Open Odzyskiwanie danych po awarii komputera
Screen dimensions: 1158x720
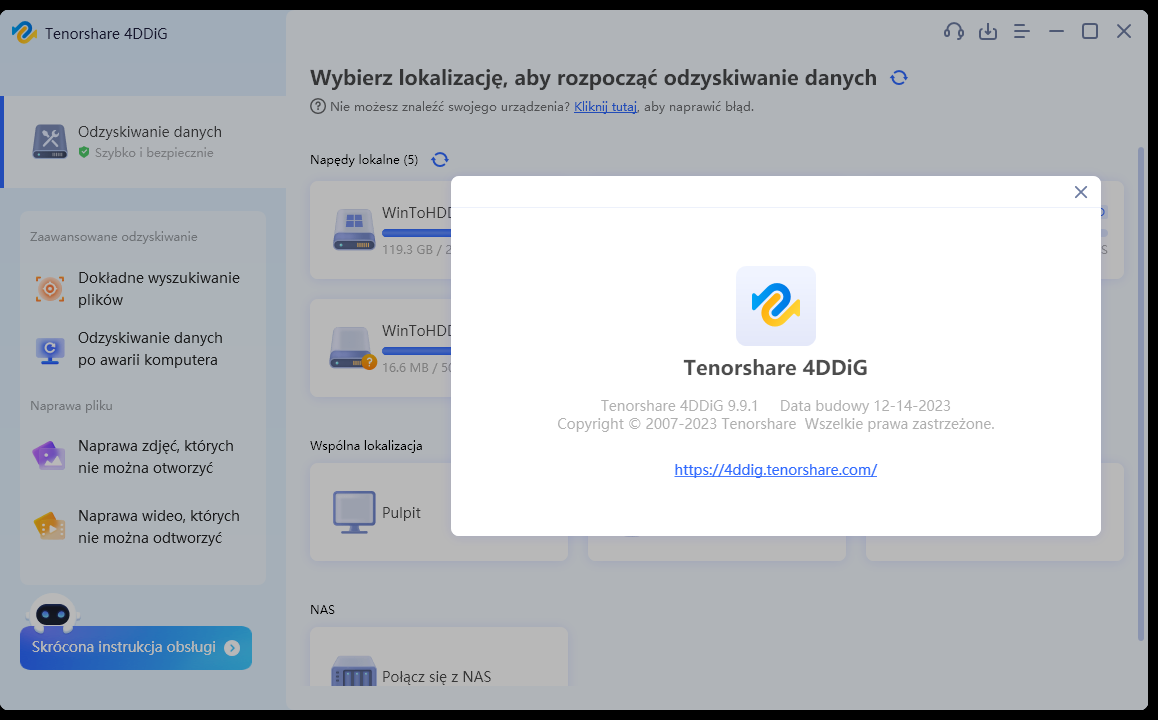[143, 349]
